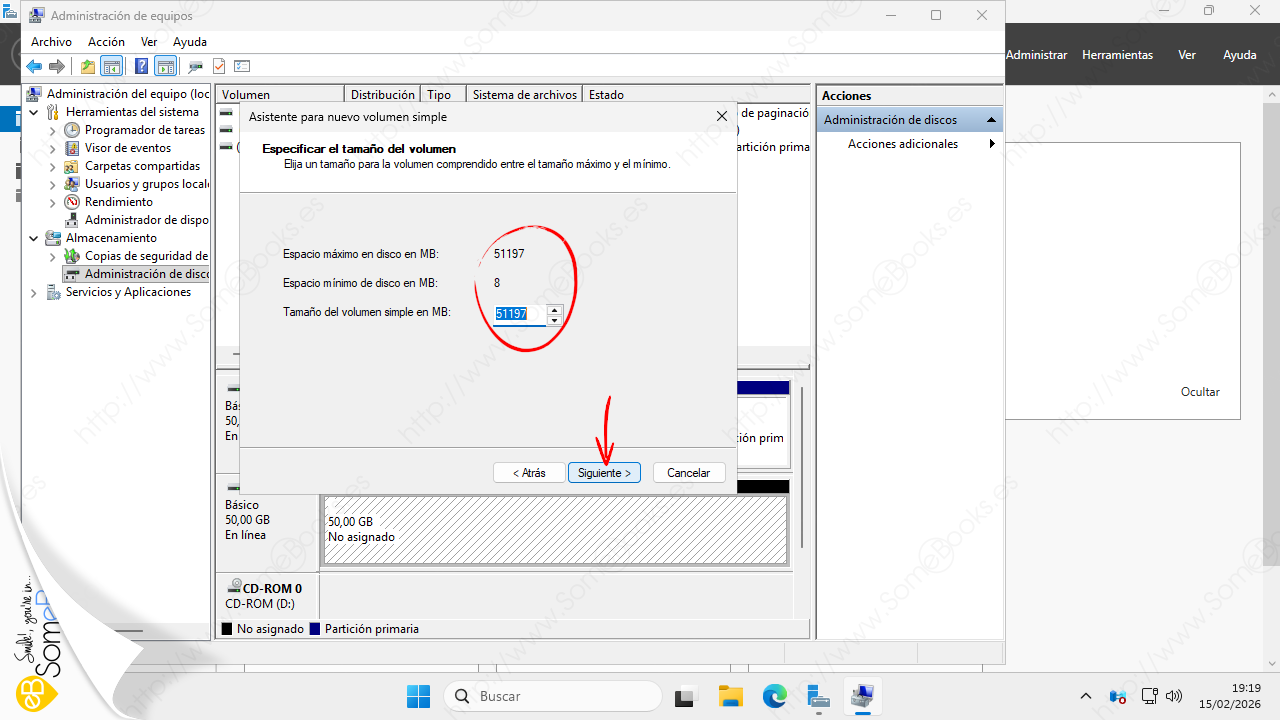Increase volume size with spinner up arrow
The width and height of the screenshot is (1280, 720).
(x=555, y=309)
